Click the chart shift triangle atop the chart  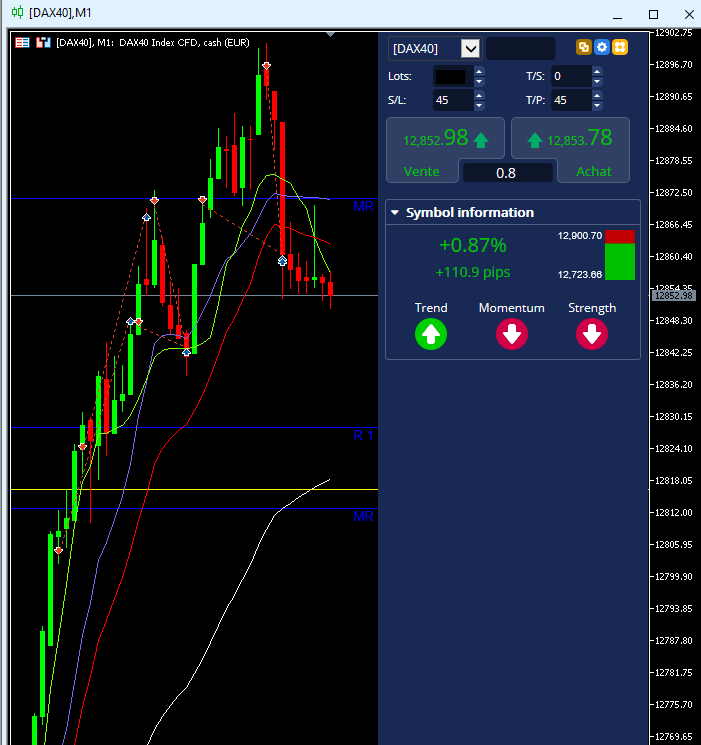tap(331, 34)
